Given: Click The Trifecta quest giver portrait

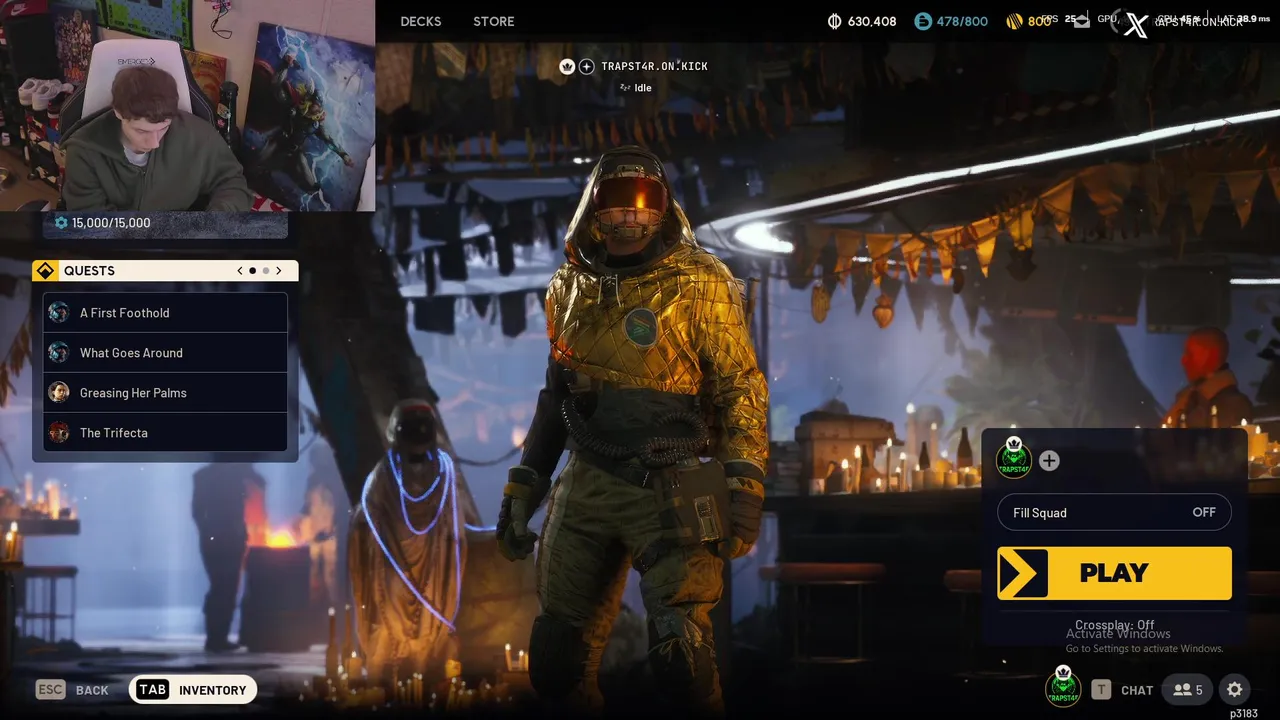Looking at the screenshot, I should pyautogui.click(x=59, y=433).
